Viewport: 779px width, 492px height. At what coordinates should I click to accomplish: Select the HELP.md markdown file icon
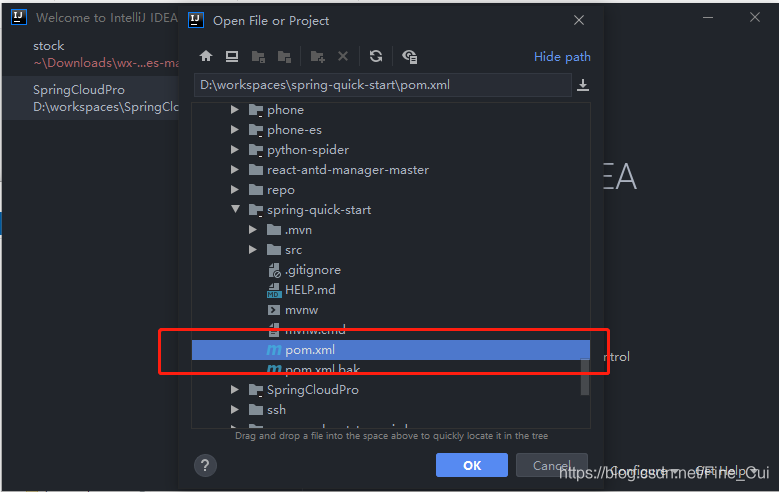[x=274, y=290]
